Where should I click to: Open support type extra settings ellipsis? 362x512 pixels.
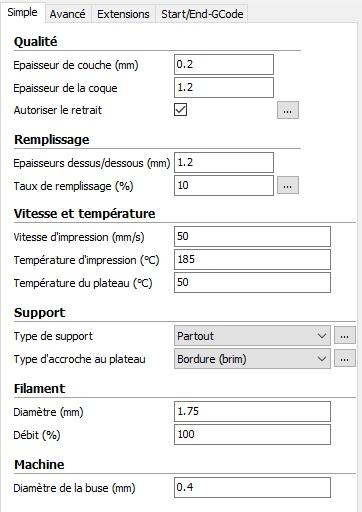click(x=345, y=336)
